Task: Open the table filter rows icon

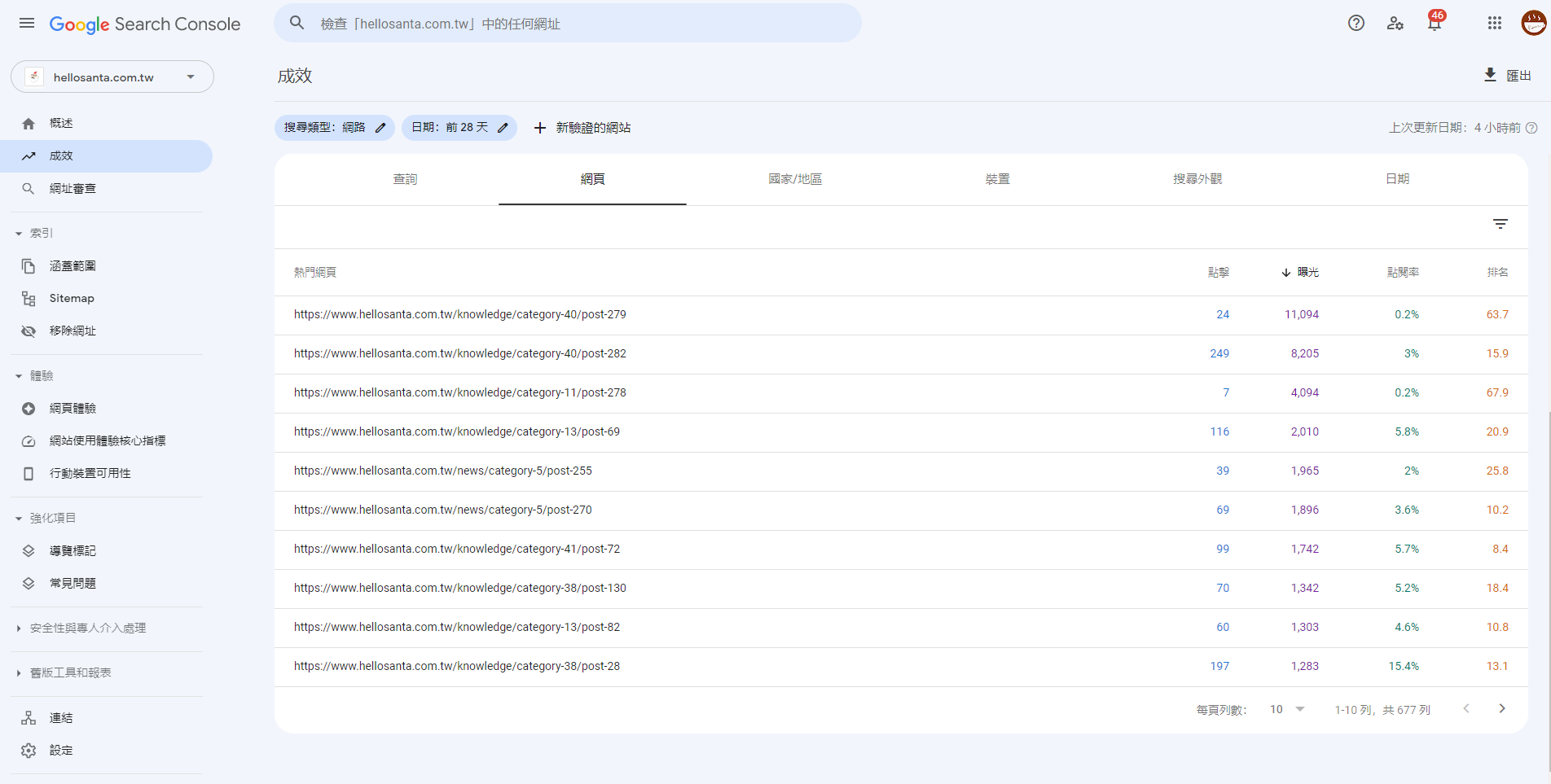Action: tap(1500, 224)
